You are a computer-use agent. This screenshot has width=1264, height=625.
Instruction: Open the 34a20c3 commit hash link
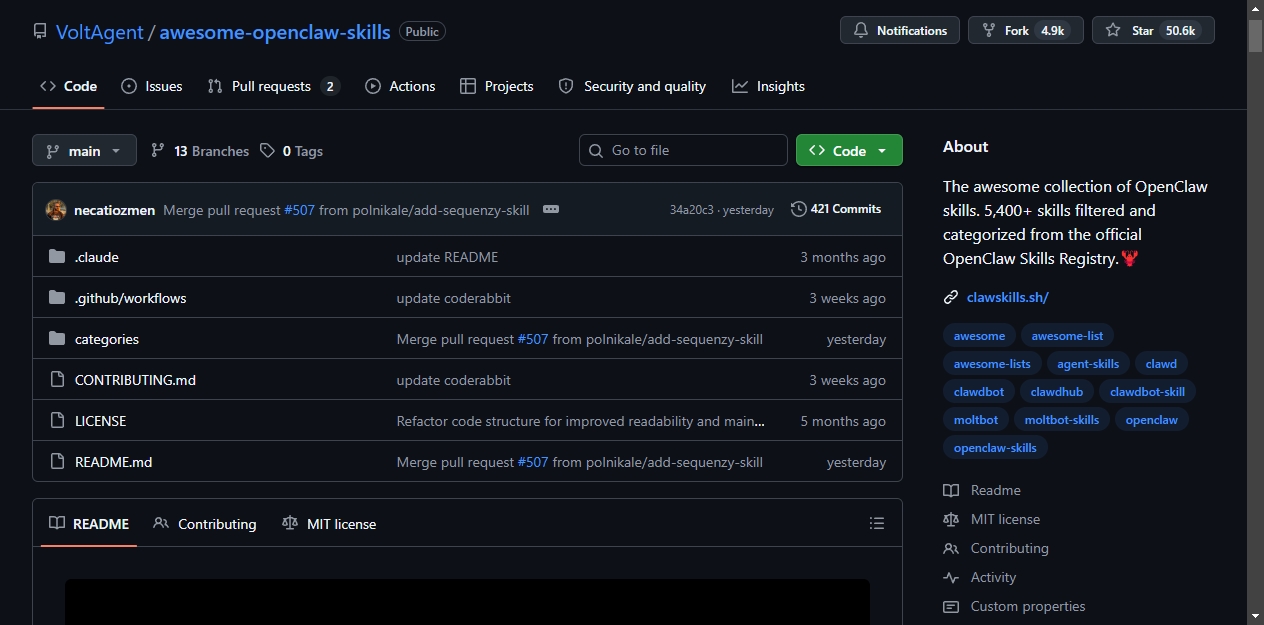coord(692,210)
